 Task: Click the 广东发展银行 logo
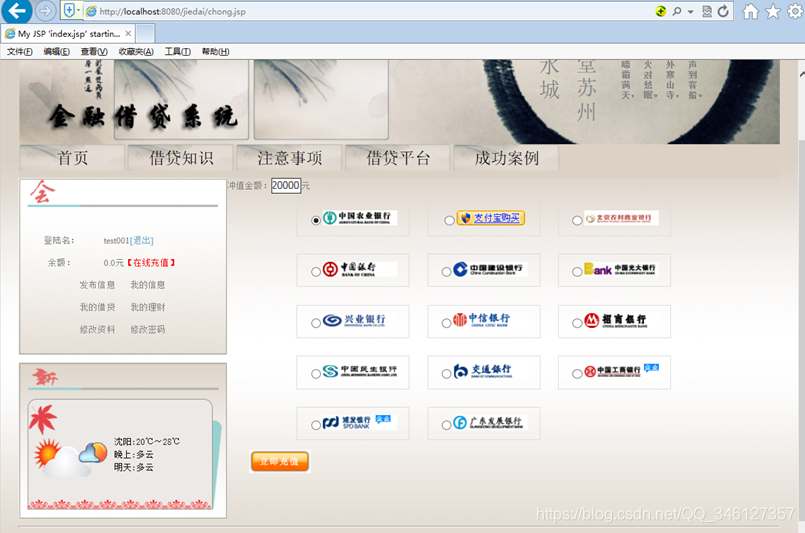tap(490, 422)
